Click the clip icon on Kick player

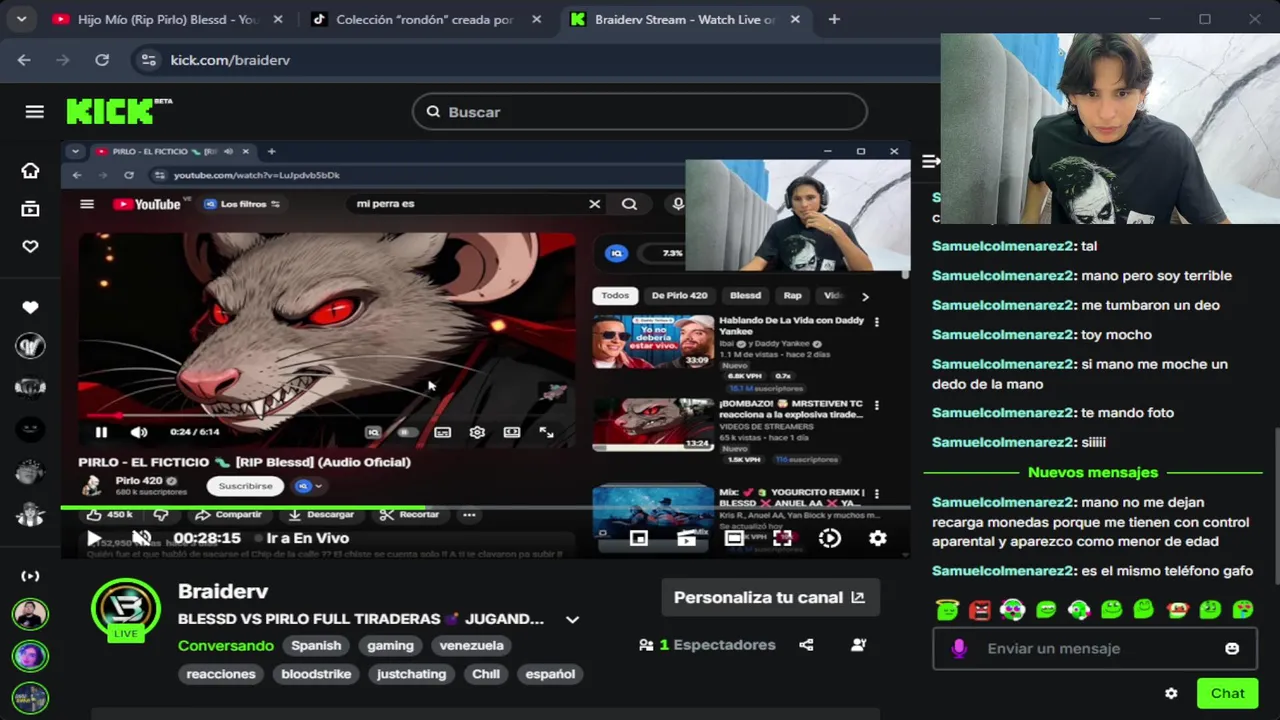pos(686,538)
